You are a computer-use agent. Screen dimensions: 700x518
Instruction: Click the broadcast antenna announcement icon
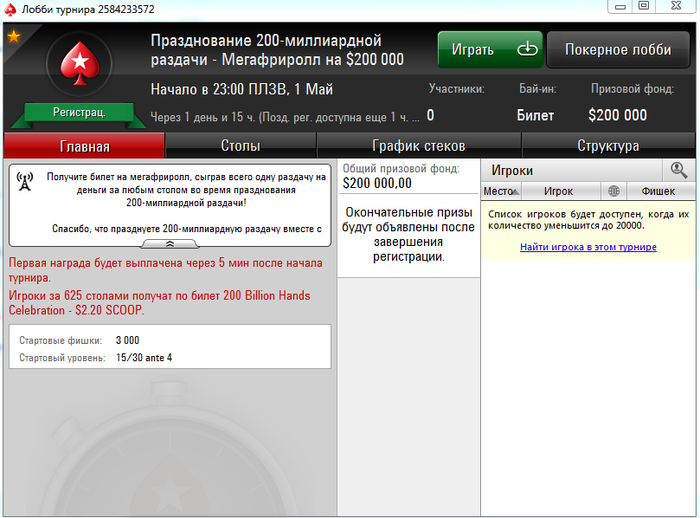(25, 181)
